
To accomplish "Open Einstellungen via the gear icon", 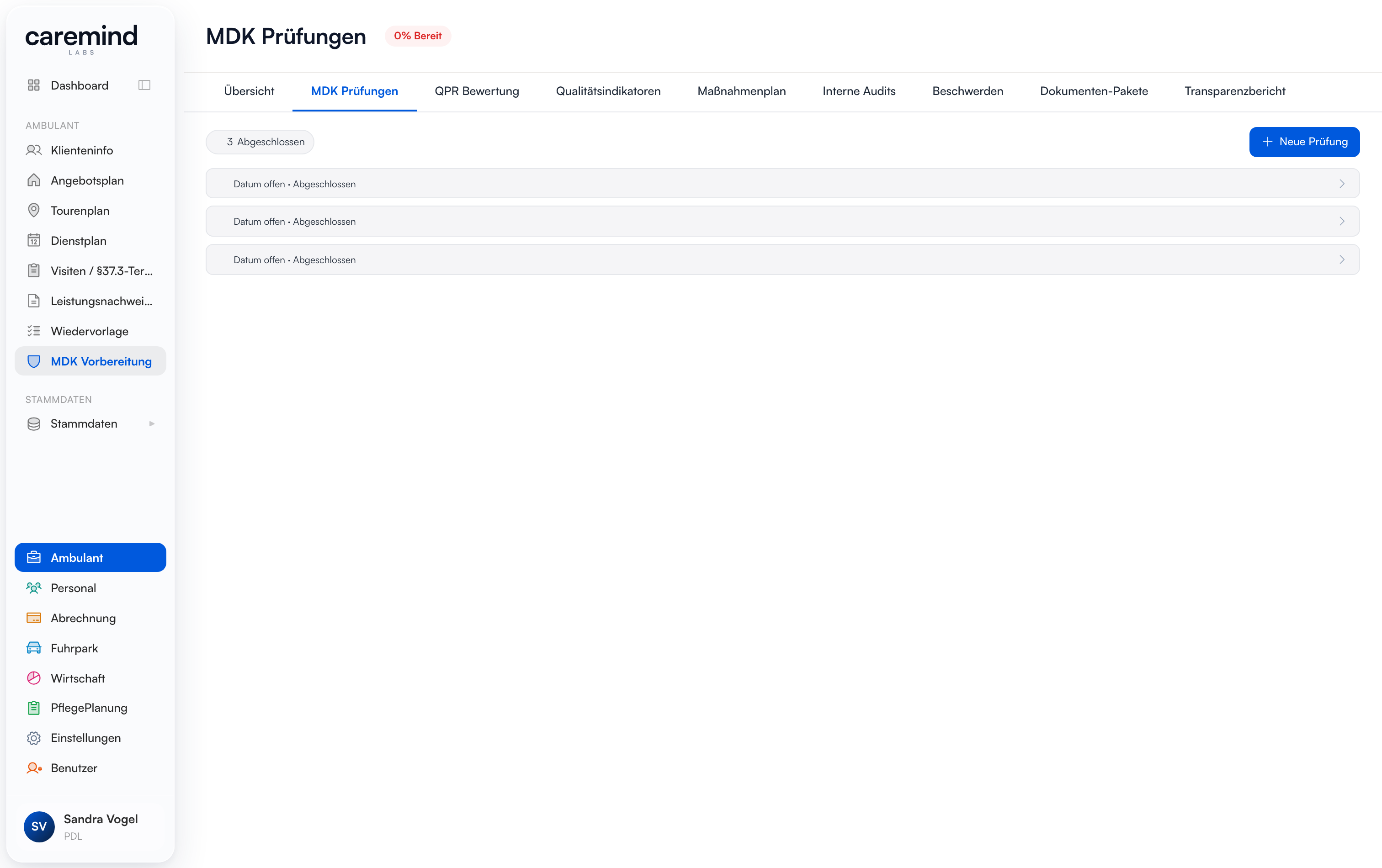I will pyautogui.click(x=34, y=738).
